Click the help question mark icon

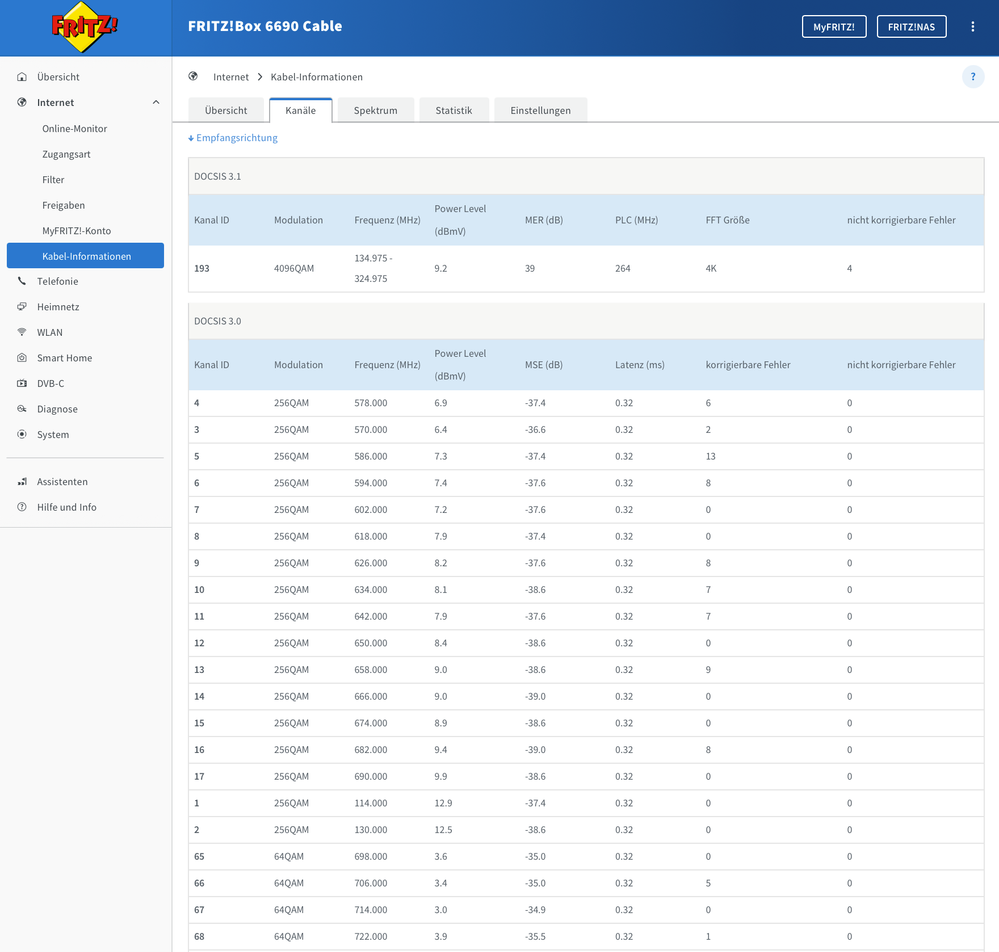(x=972, y=77)
